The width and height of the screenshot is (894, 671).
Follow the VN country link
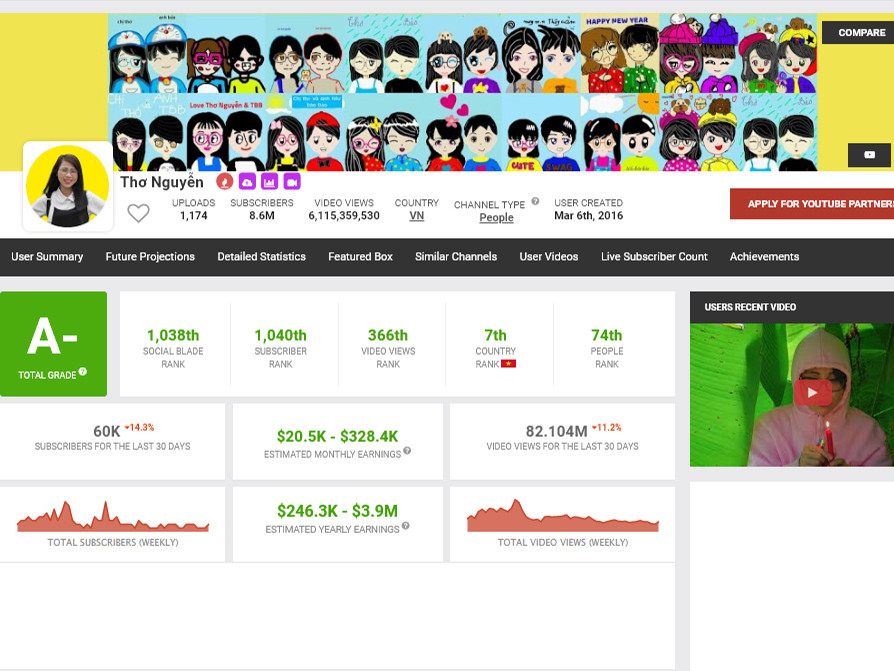[416, 216]
